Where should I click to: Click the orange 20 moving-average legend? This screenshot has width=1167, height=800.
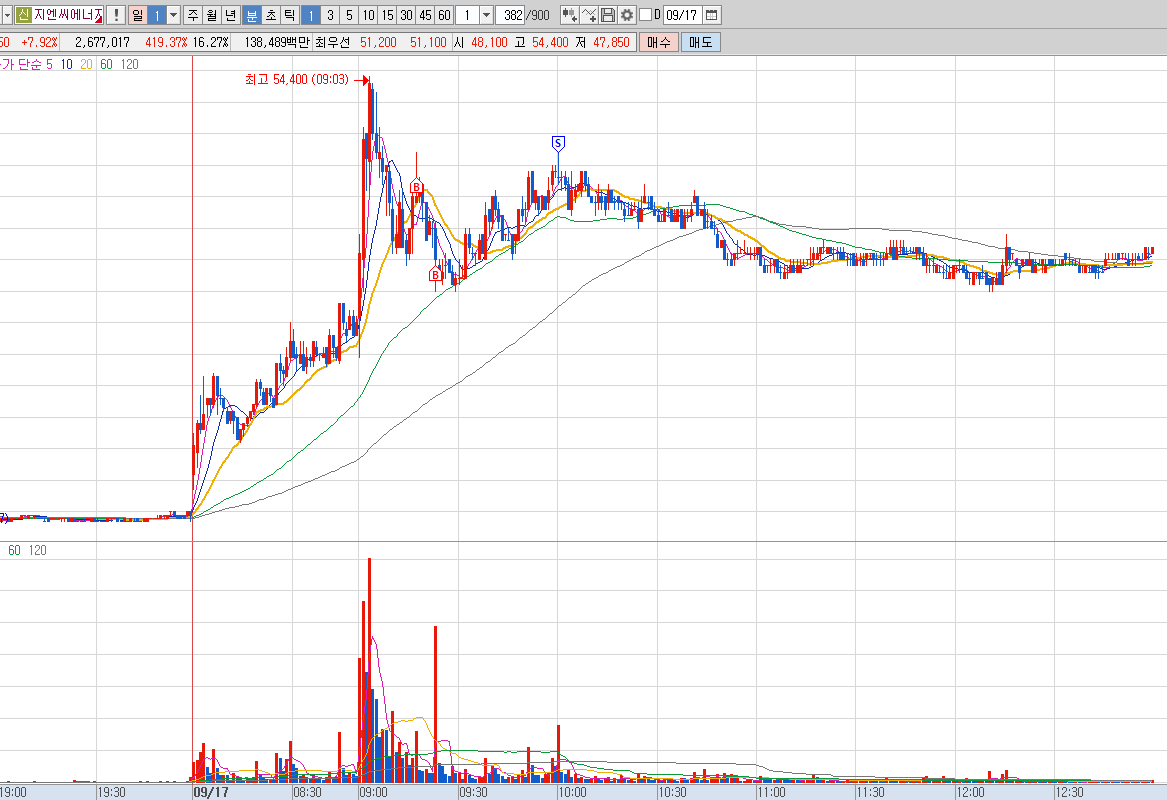[86, 65]
